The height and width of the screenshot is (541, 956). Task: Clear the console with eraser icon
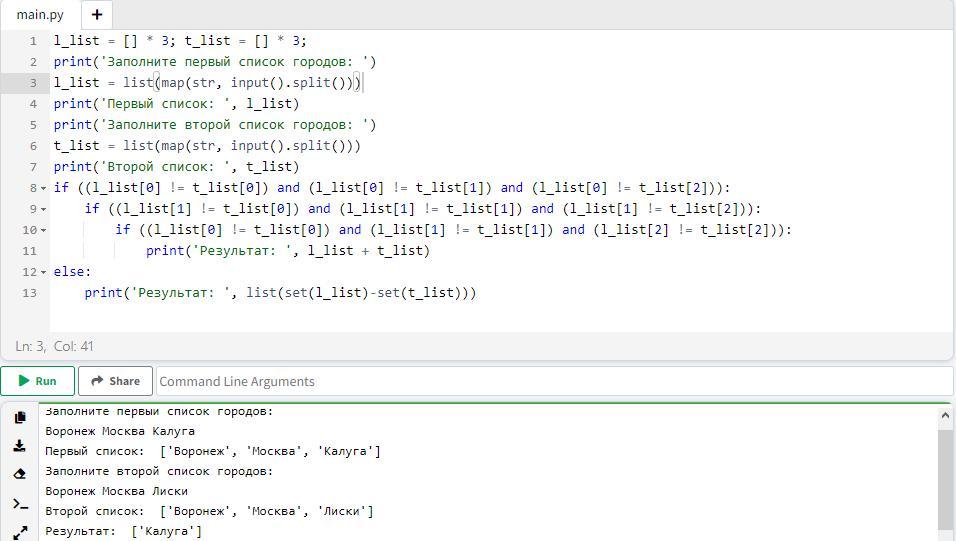tap(20, 474)
